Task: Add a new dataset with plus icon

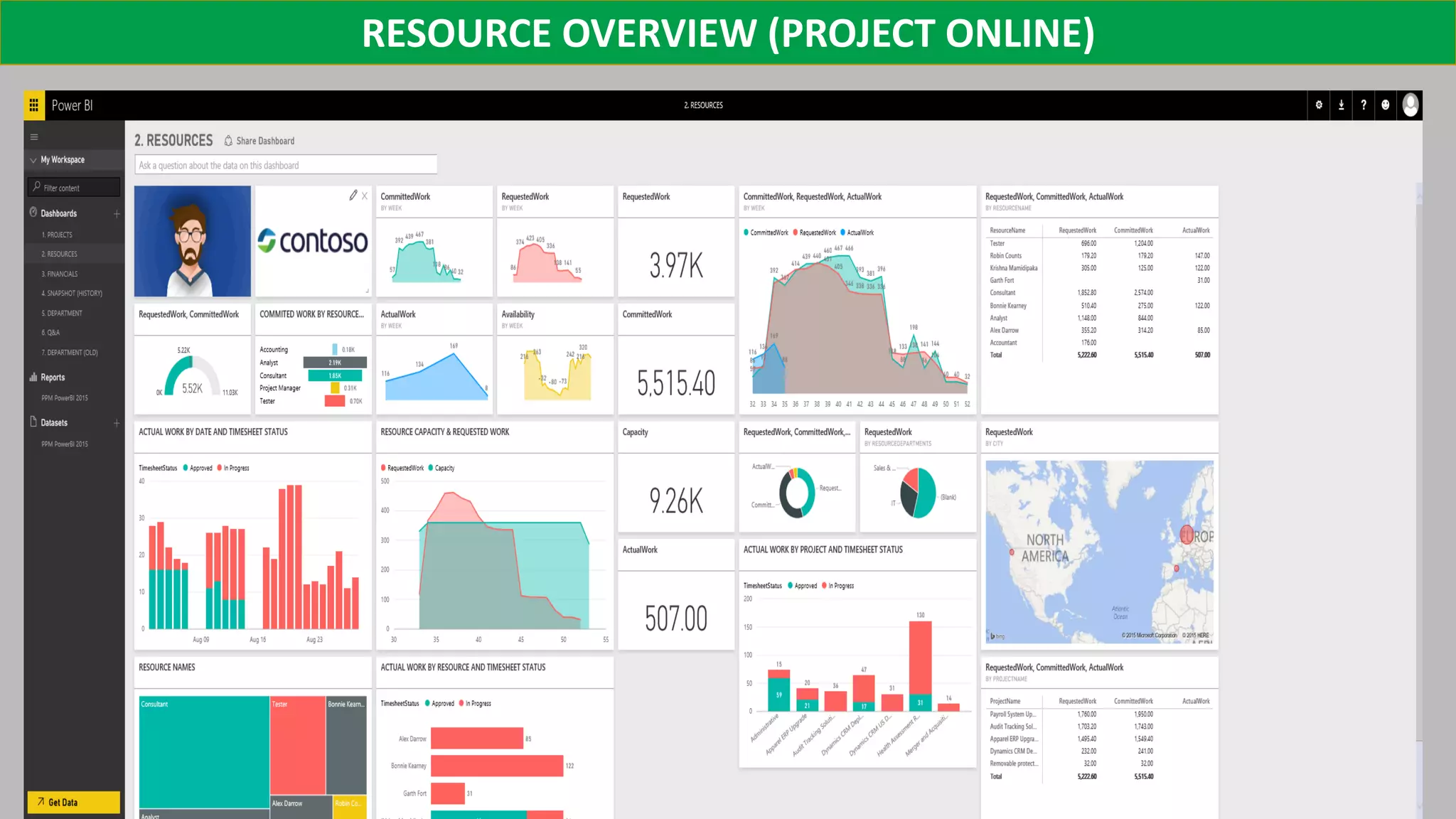Action: (x=117, y=423)
